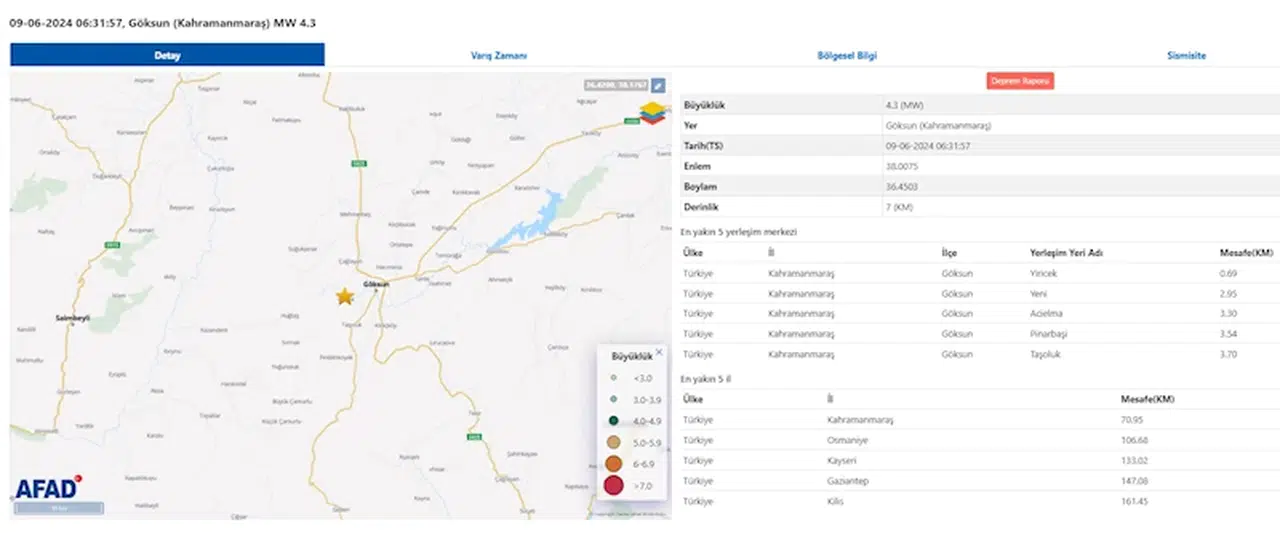
Task: Select the Sismisite tab
Action: [1186, 56]
